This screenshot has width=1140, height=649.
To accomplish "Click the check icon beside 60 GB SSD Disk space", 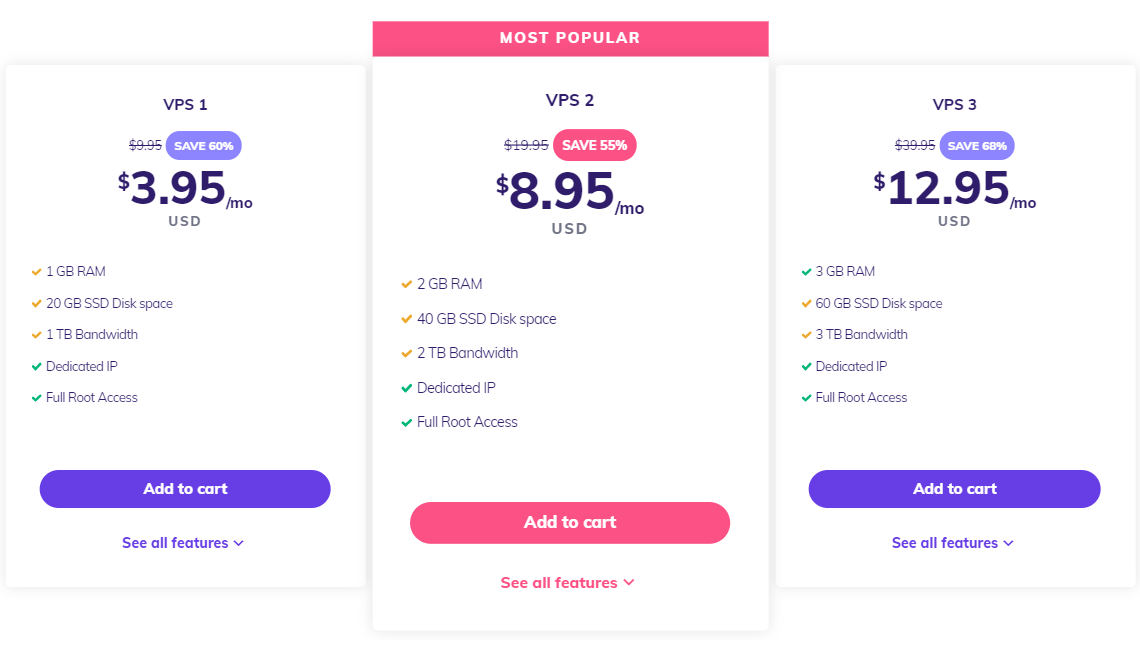I will [x=806, y=304].
